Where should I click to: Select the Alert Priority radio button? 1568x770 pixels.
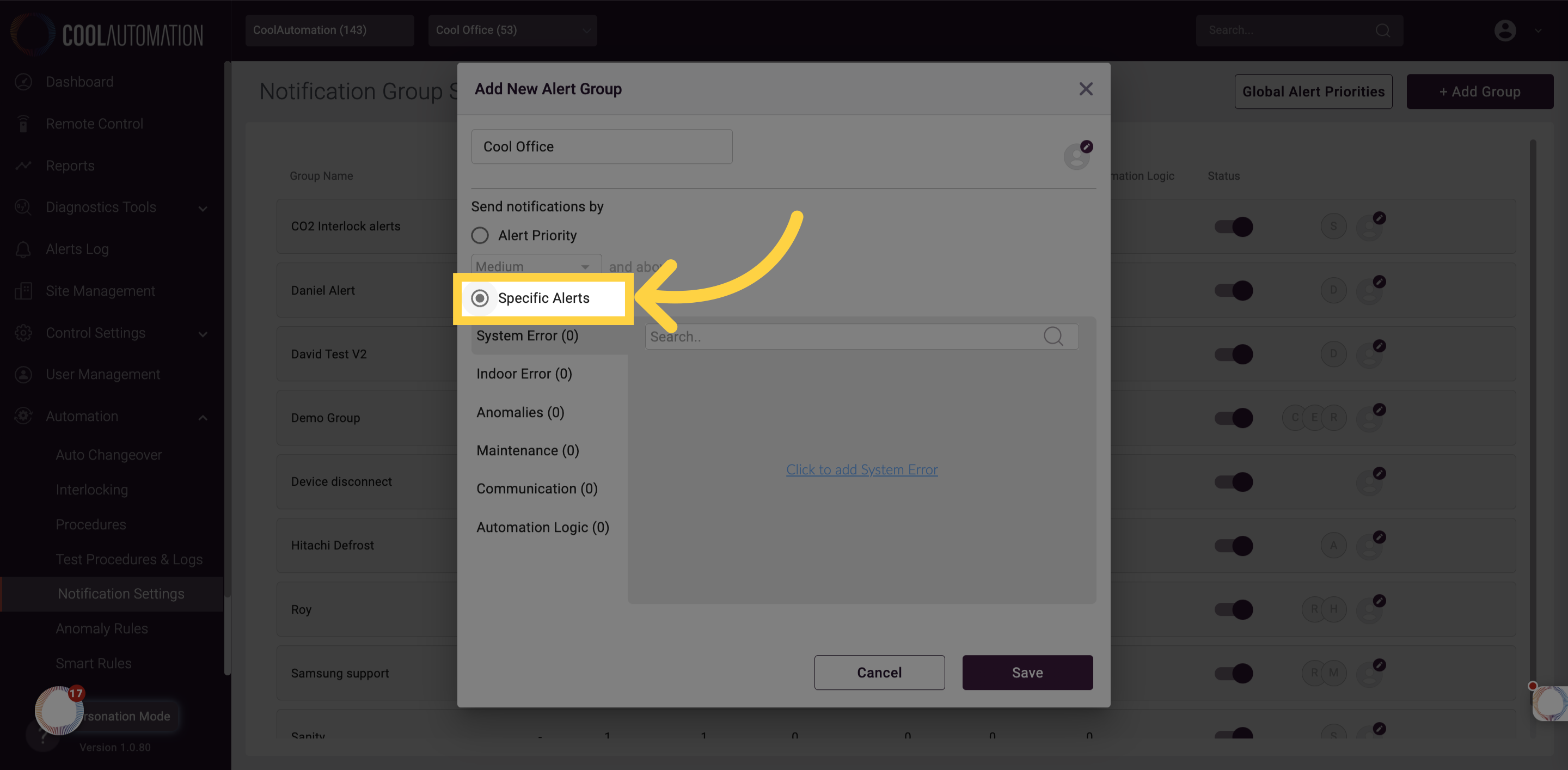[480, 236]
